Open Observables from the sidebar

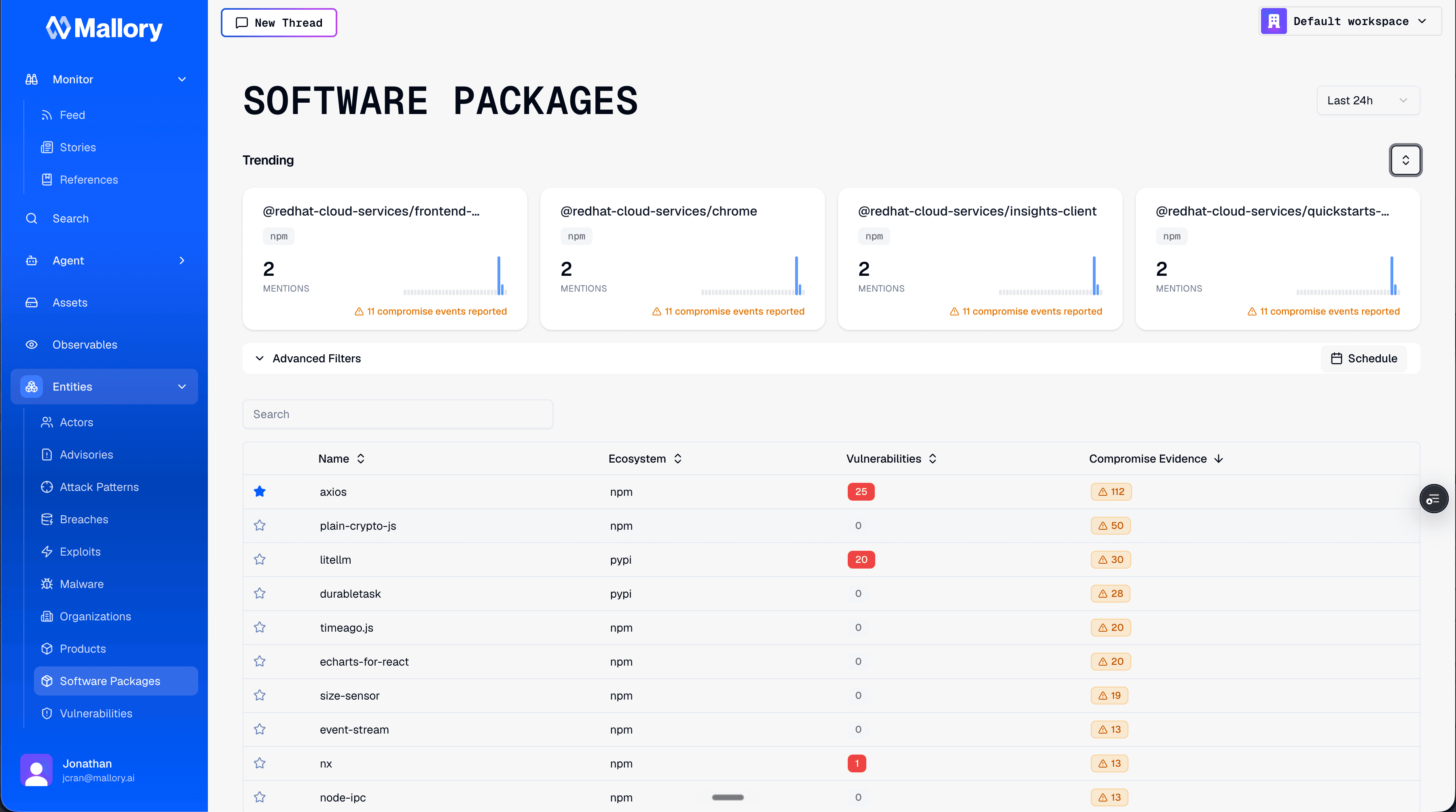tap(85, 345)
